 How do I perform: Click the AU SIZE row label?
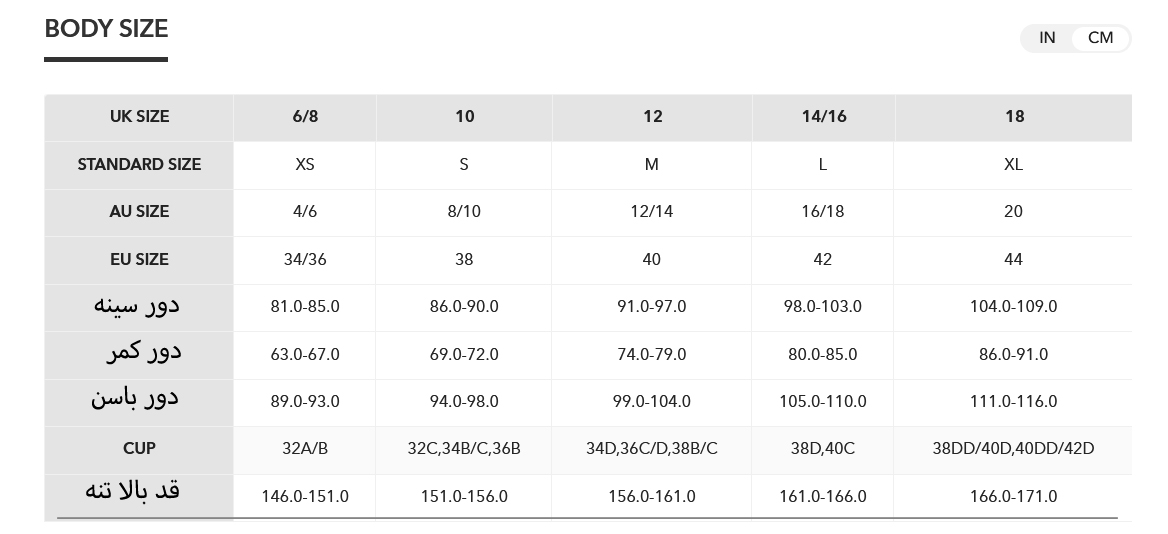point(139,211)
